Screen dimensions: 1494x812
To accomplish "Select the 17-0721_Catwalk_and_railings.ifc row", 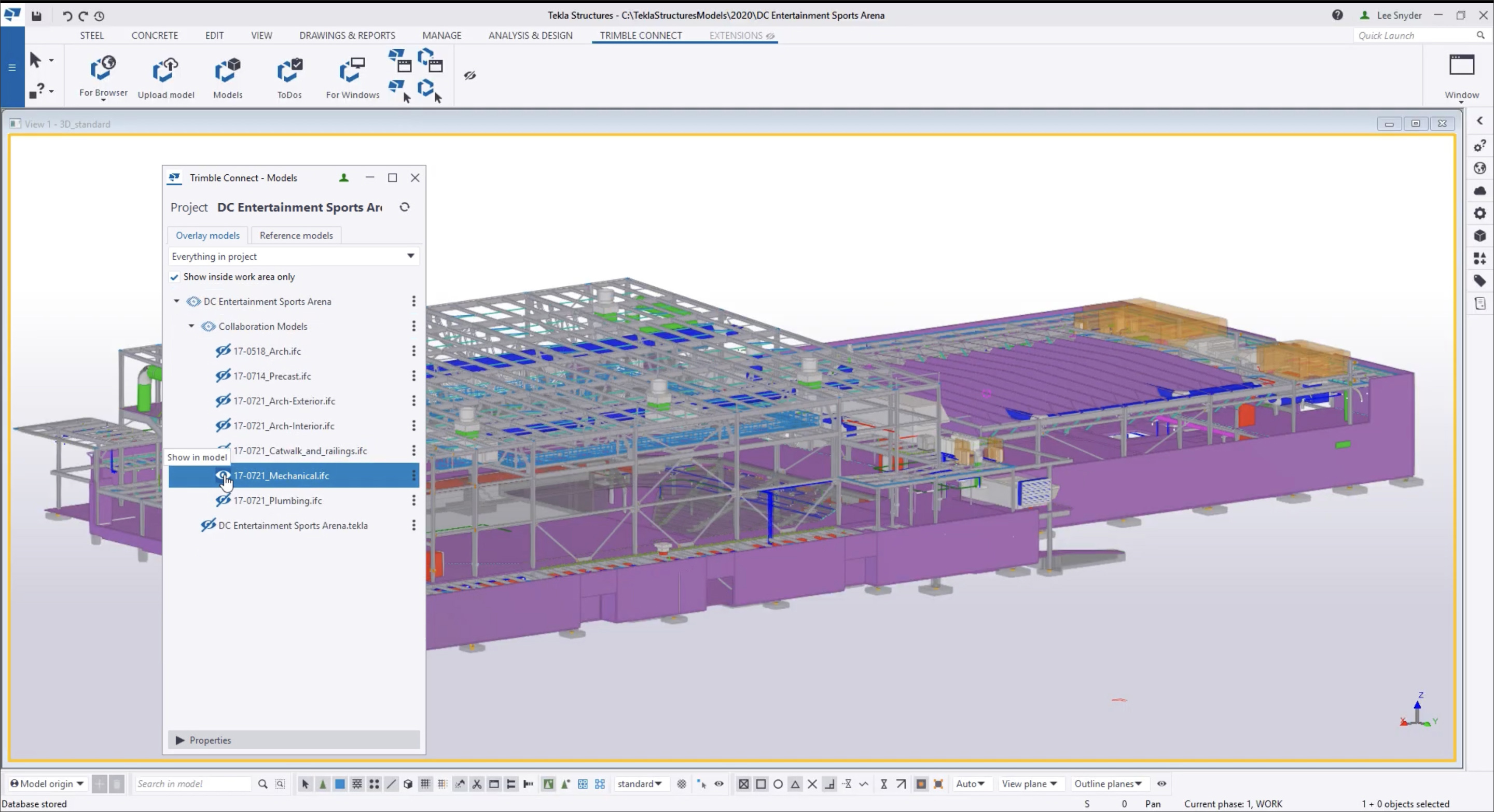I will coord(294,451).
